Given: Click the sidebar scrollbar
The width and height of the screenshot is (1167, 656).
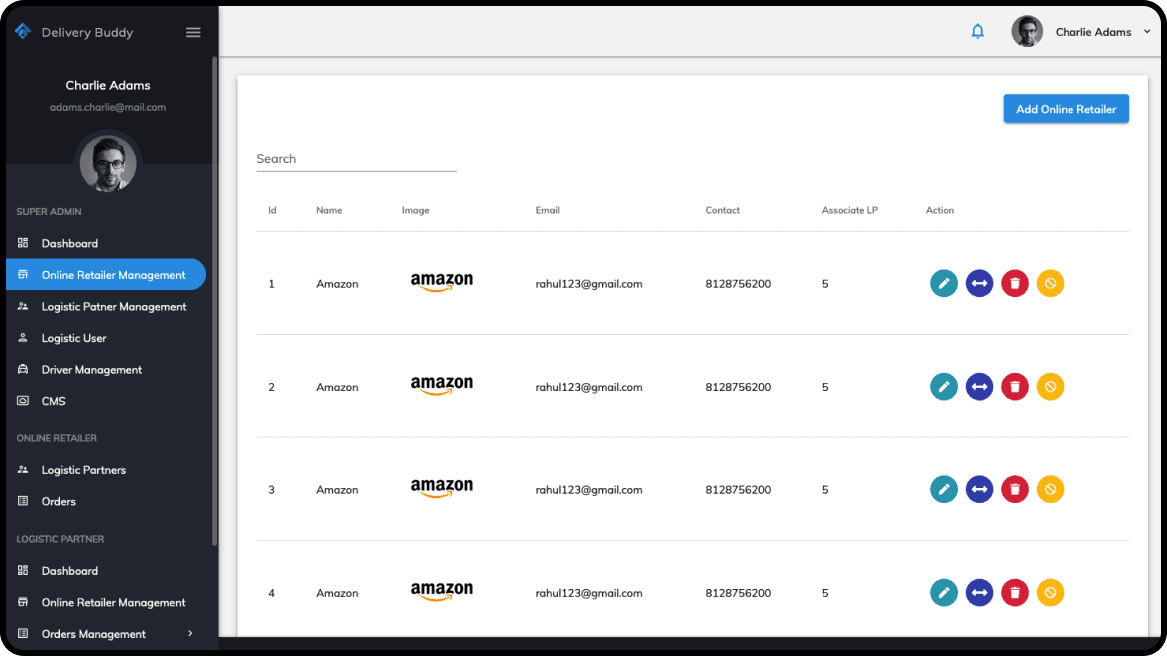Looking at the screenshot, I should 214,302.
